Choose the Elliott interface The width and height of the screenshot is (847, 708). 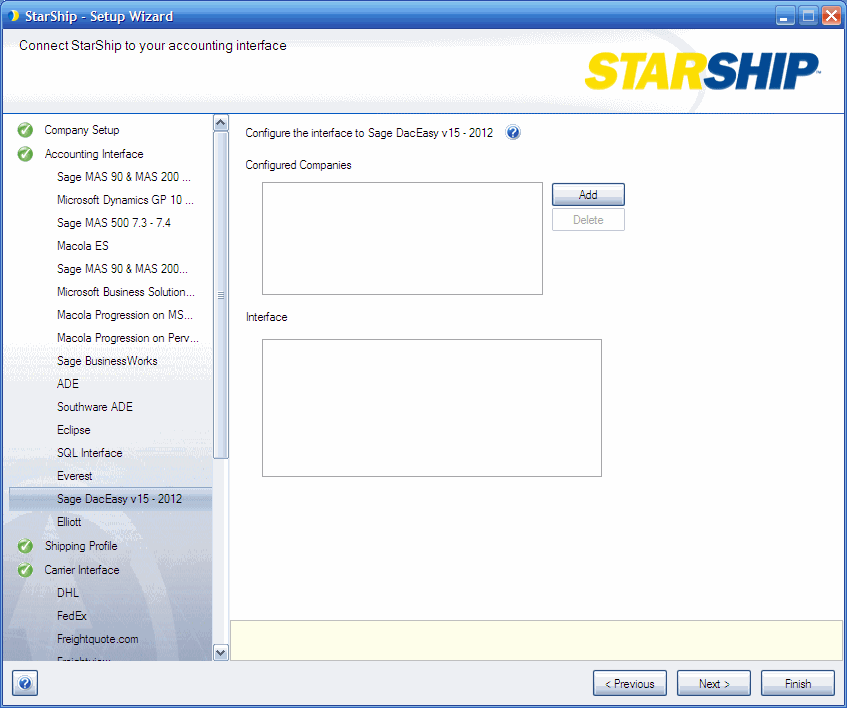point(69,522)
